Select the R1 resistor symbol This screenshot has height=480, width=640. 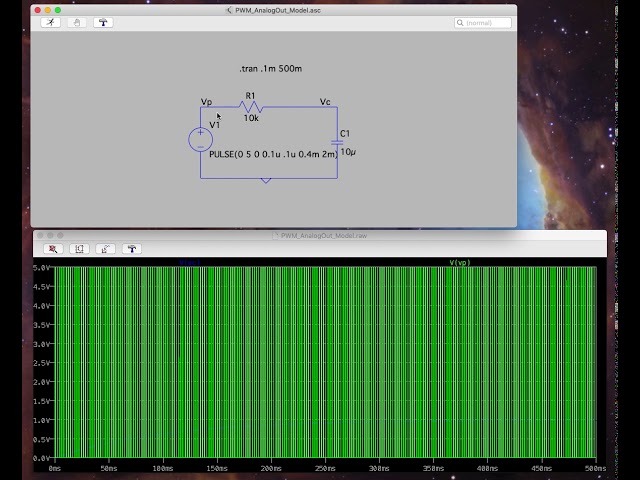coord(251,107)
